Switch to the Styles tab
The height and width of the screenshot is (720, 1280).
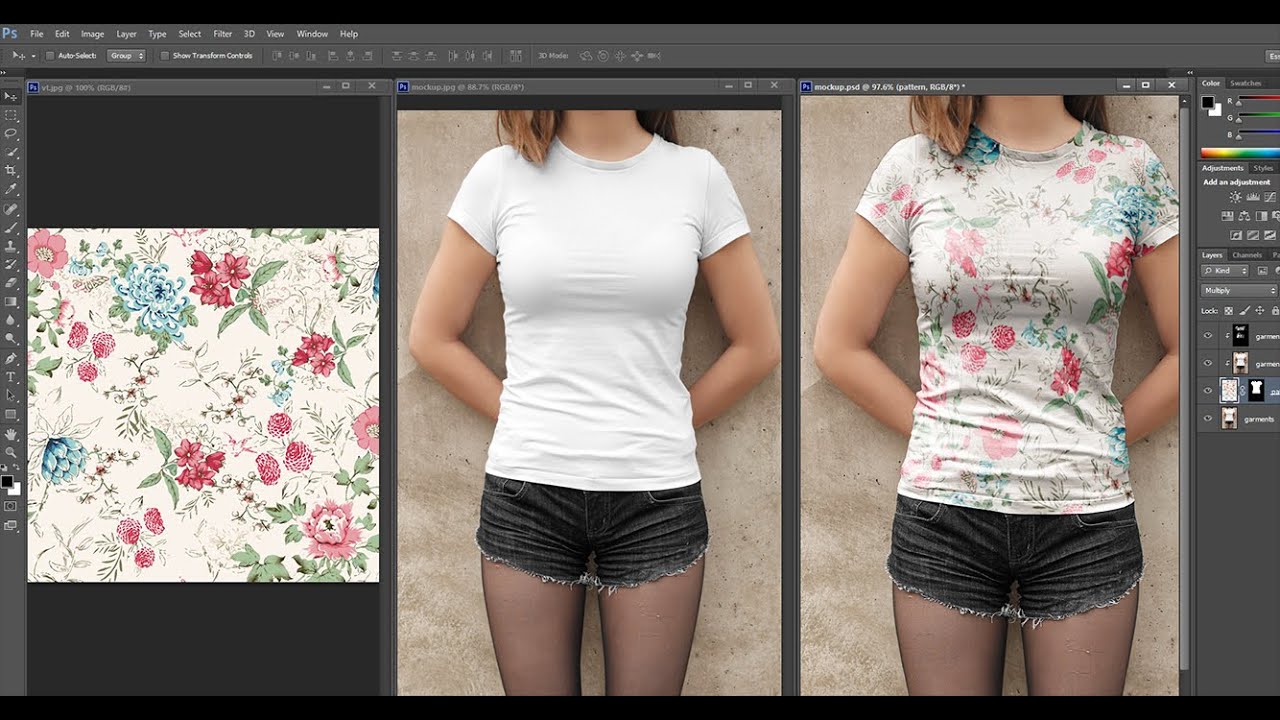[x=1264, y=168]
